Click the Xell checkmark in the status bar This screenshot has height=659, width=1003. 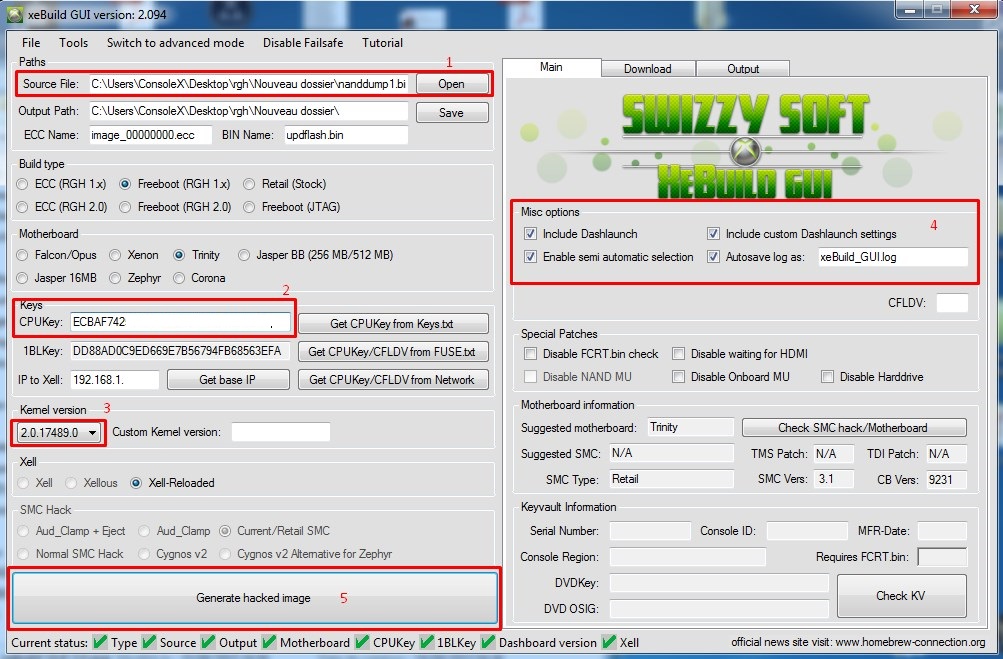point(608,643)
